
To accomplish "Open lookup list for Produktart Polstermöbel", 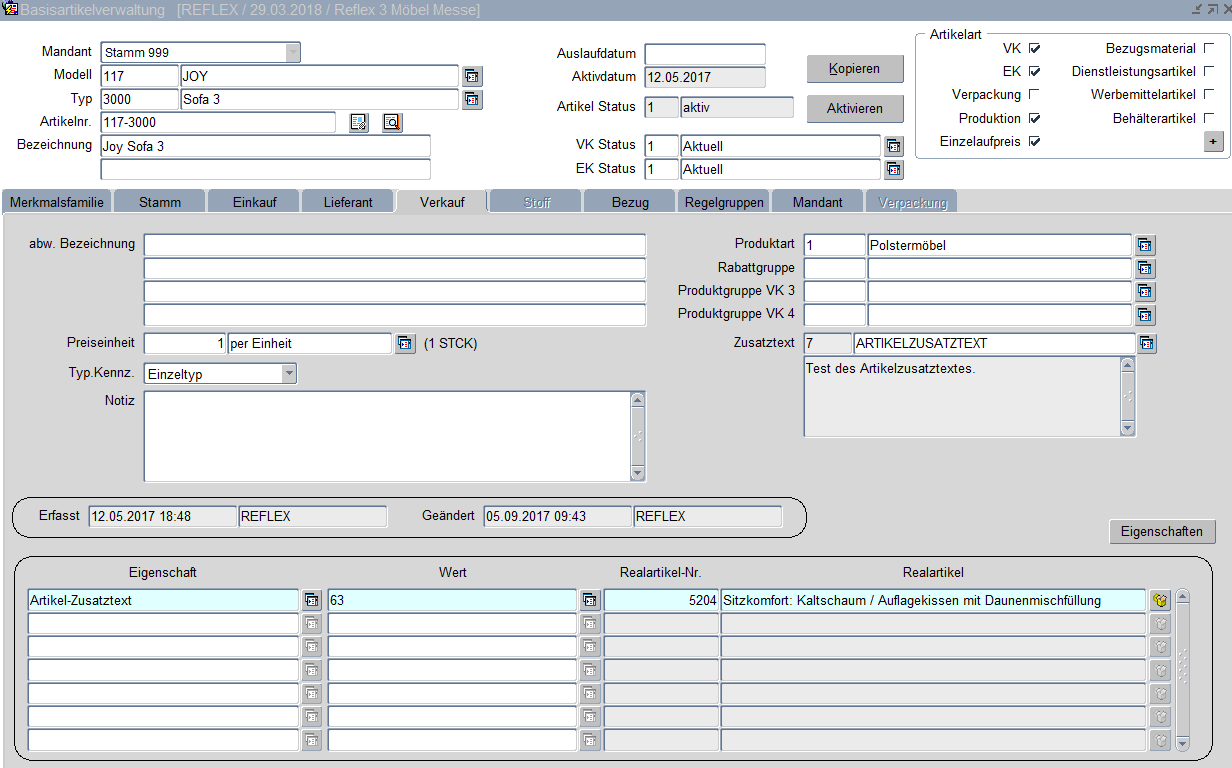I will (1145, 245).
